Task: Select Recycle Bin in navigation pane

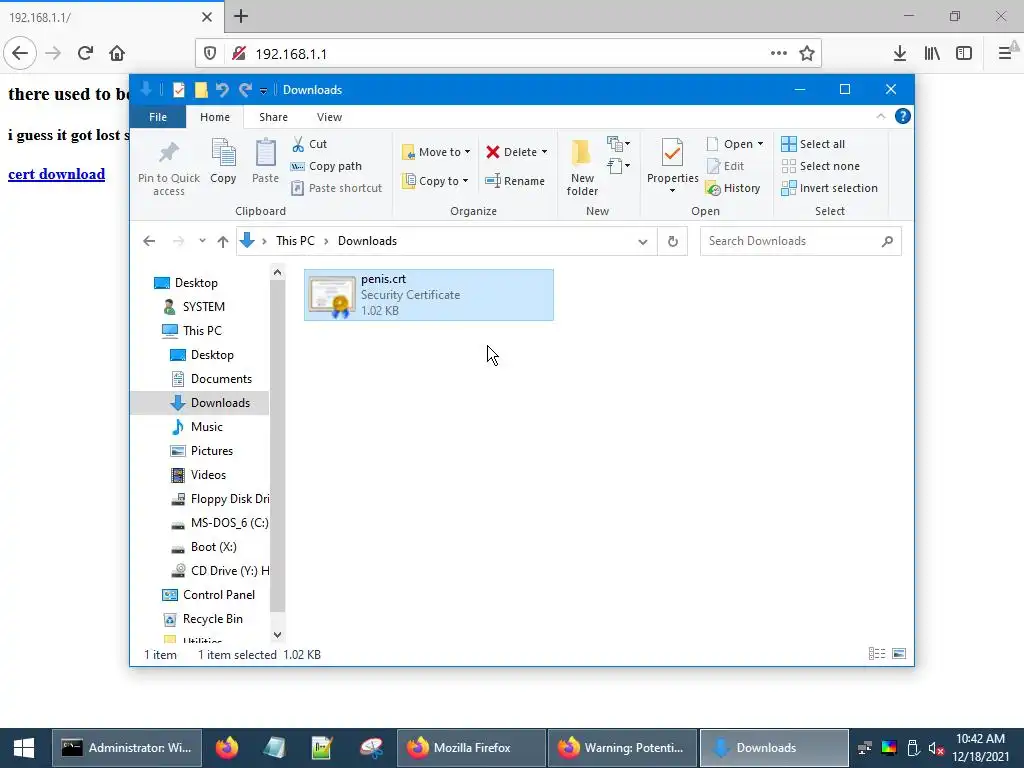Action: pyautogui.click(x=204, y=619)
